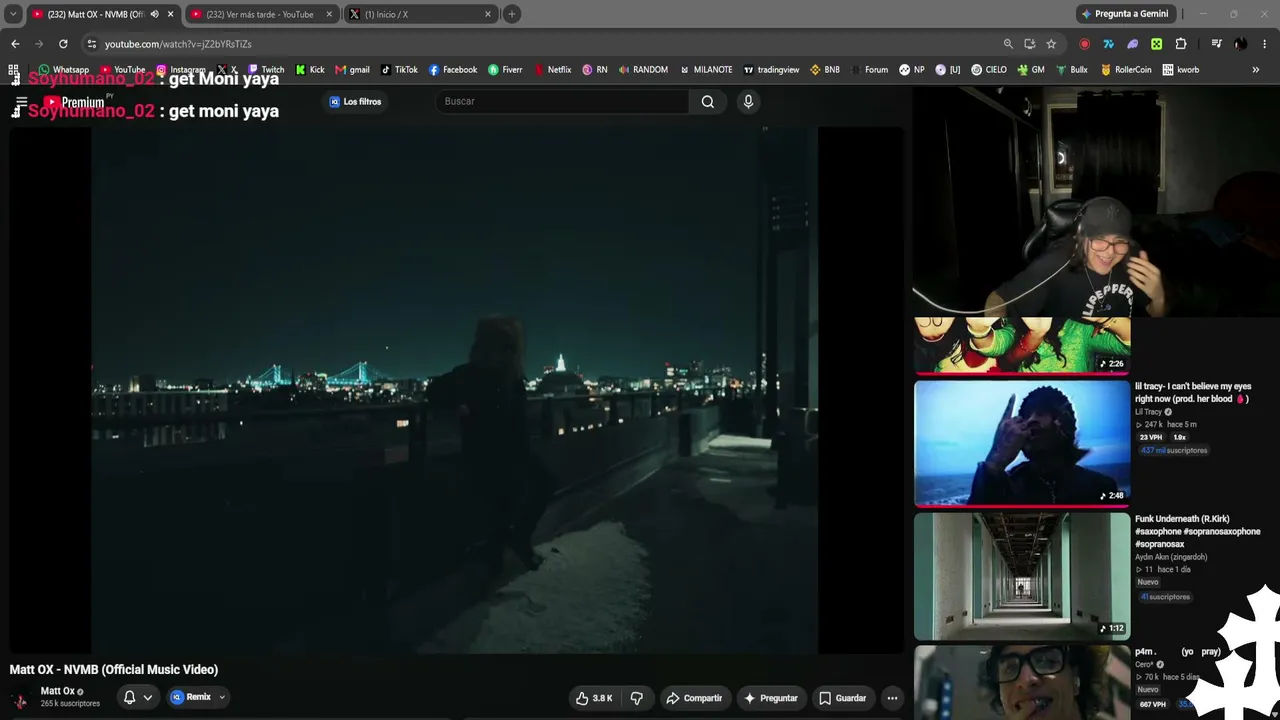
Task: Open the lil tracy video title
Action: pyautogui.click(x=1193, y=393)
